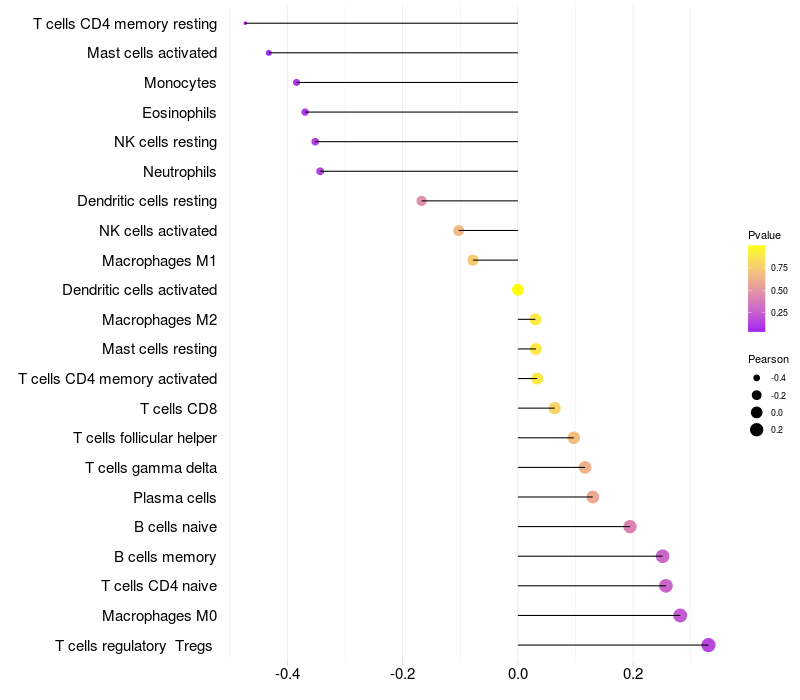Screen dimensions: 800x700
Task: Click the Plasma cells label
Action: tap(174, 498)
